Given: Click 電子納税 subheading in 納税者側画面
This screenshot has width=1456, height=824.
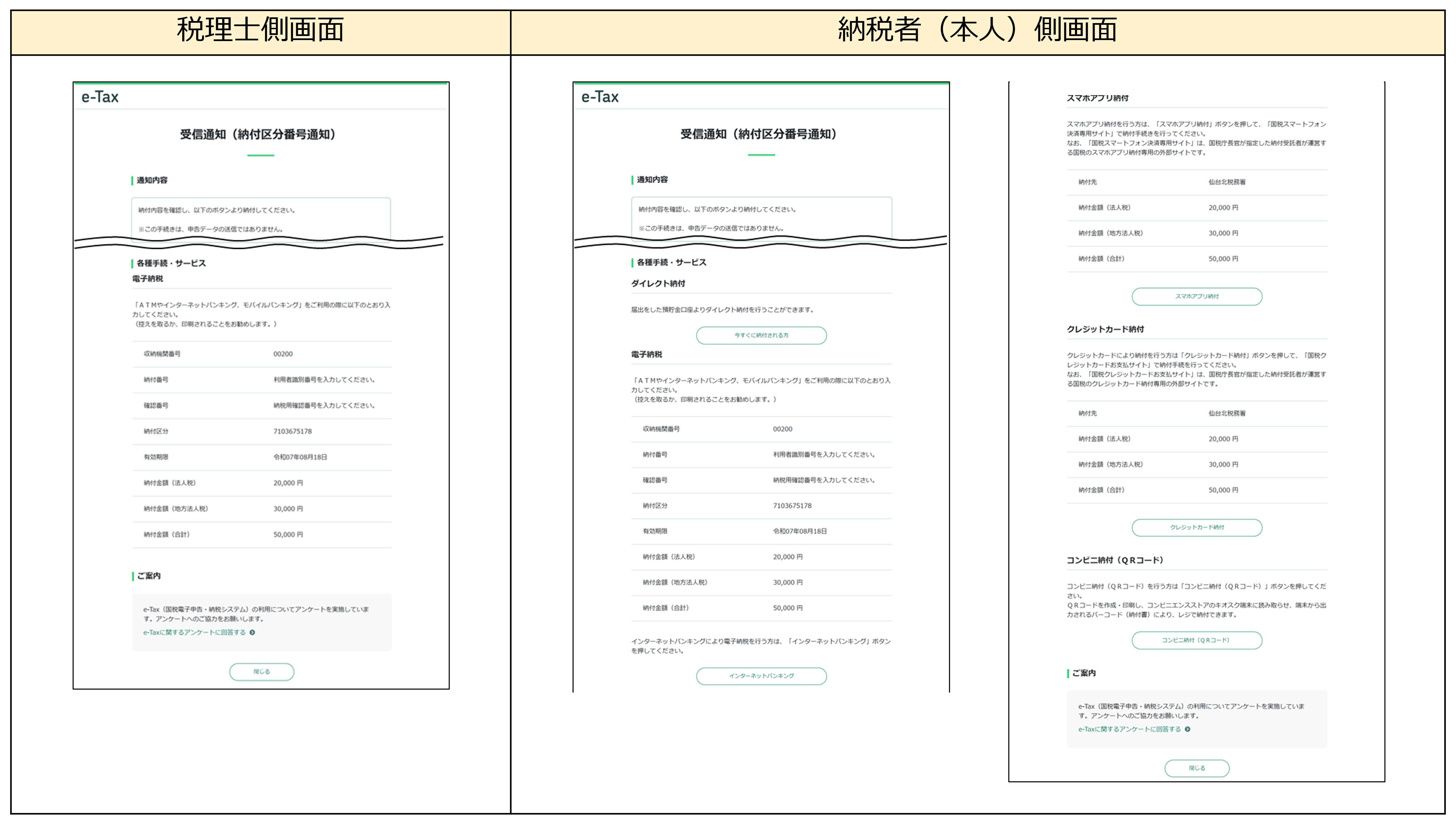Looking at the screenshot, I should (x=646, y=354).
